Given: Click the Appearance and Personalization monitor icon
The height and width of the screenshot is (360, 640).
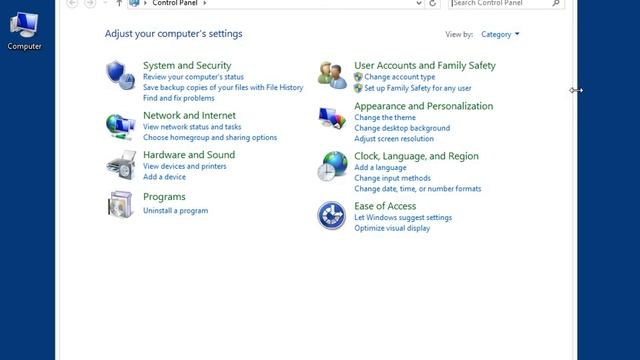Looking at the screenshot, I should (332, 118).
